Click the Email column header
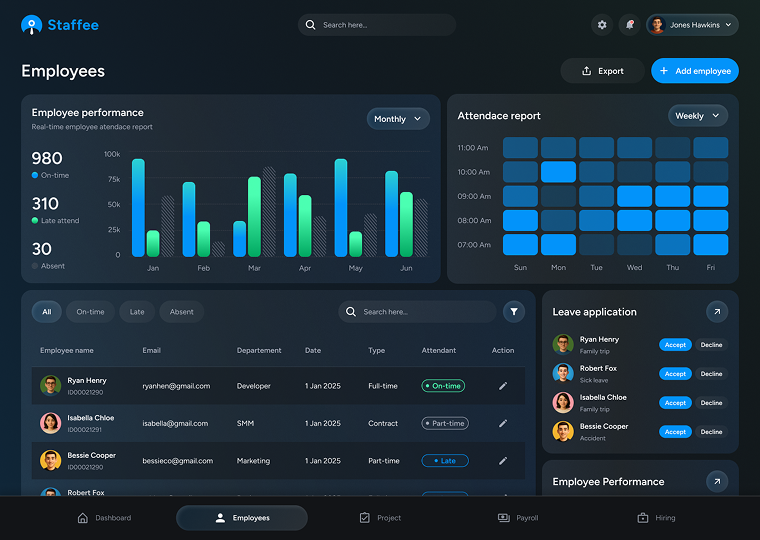The width and height of the screenshot is (760, 540). [151, 350]
